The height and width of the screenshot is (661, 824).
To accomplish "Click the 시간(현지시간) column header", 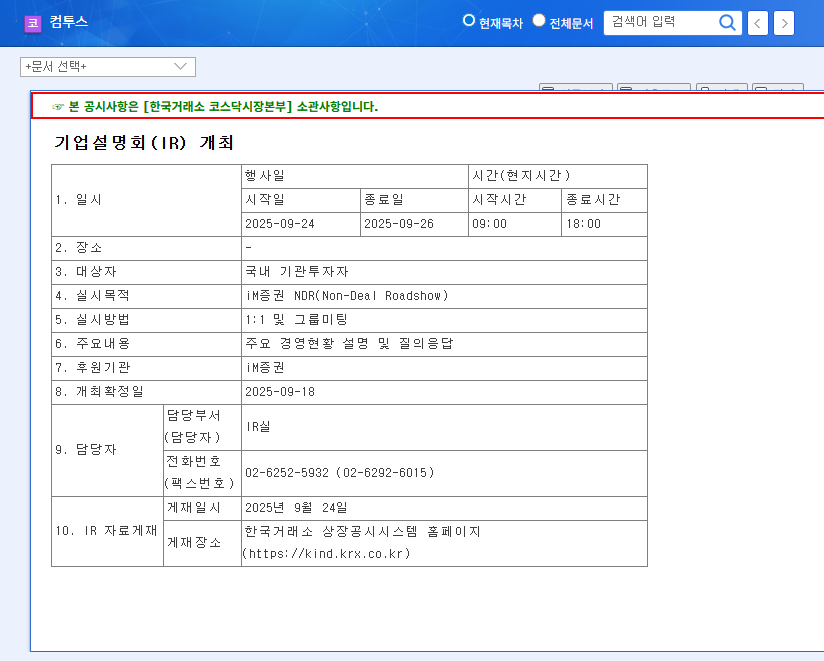I will point(558,176).
